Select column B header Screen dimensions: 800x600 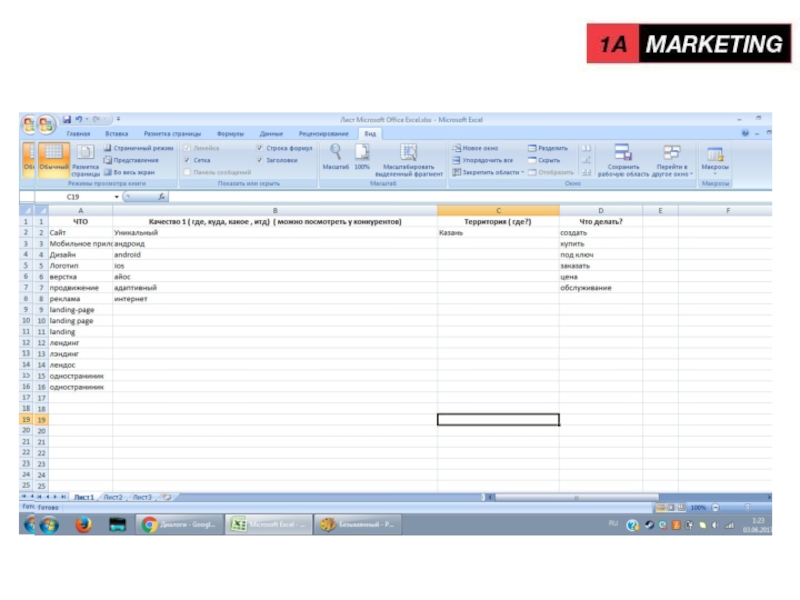275,211
